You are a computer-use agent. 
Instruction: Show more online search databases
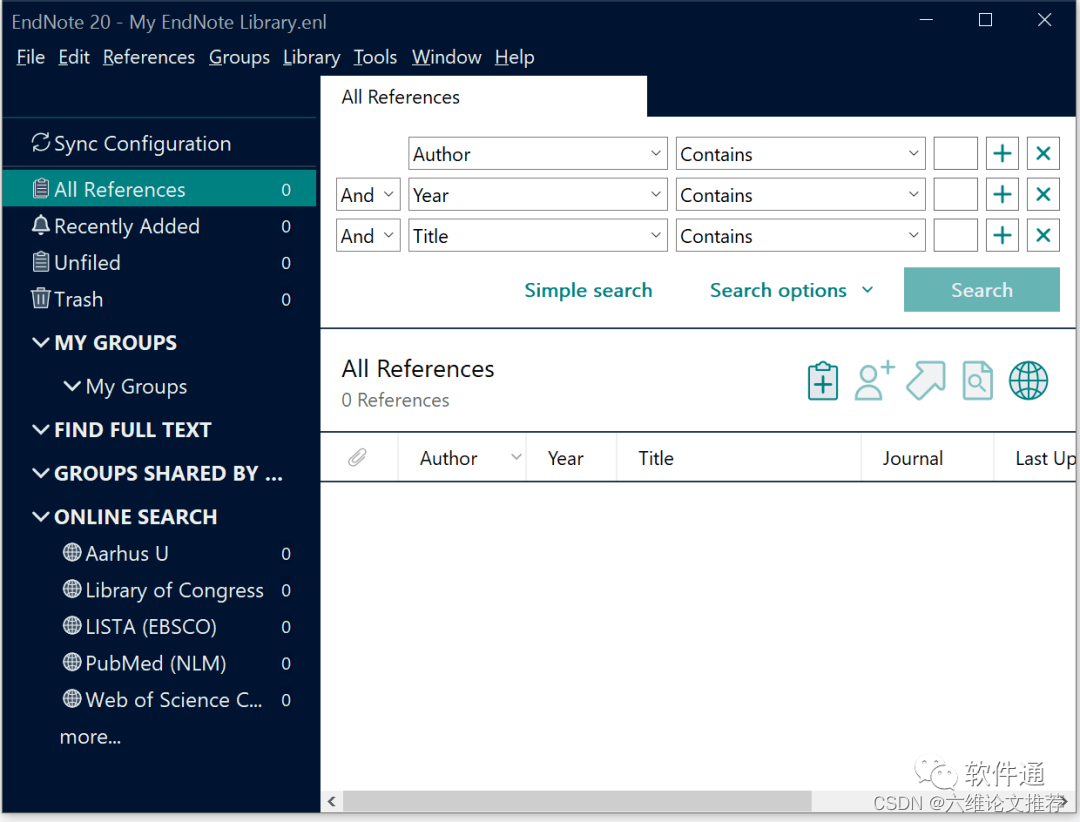pos(90,737)
